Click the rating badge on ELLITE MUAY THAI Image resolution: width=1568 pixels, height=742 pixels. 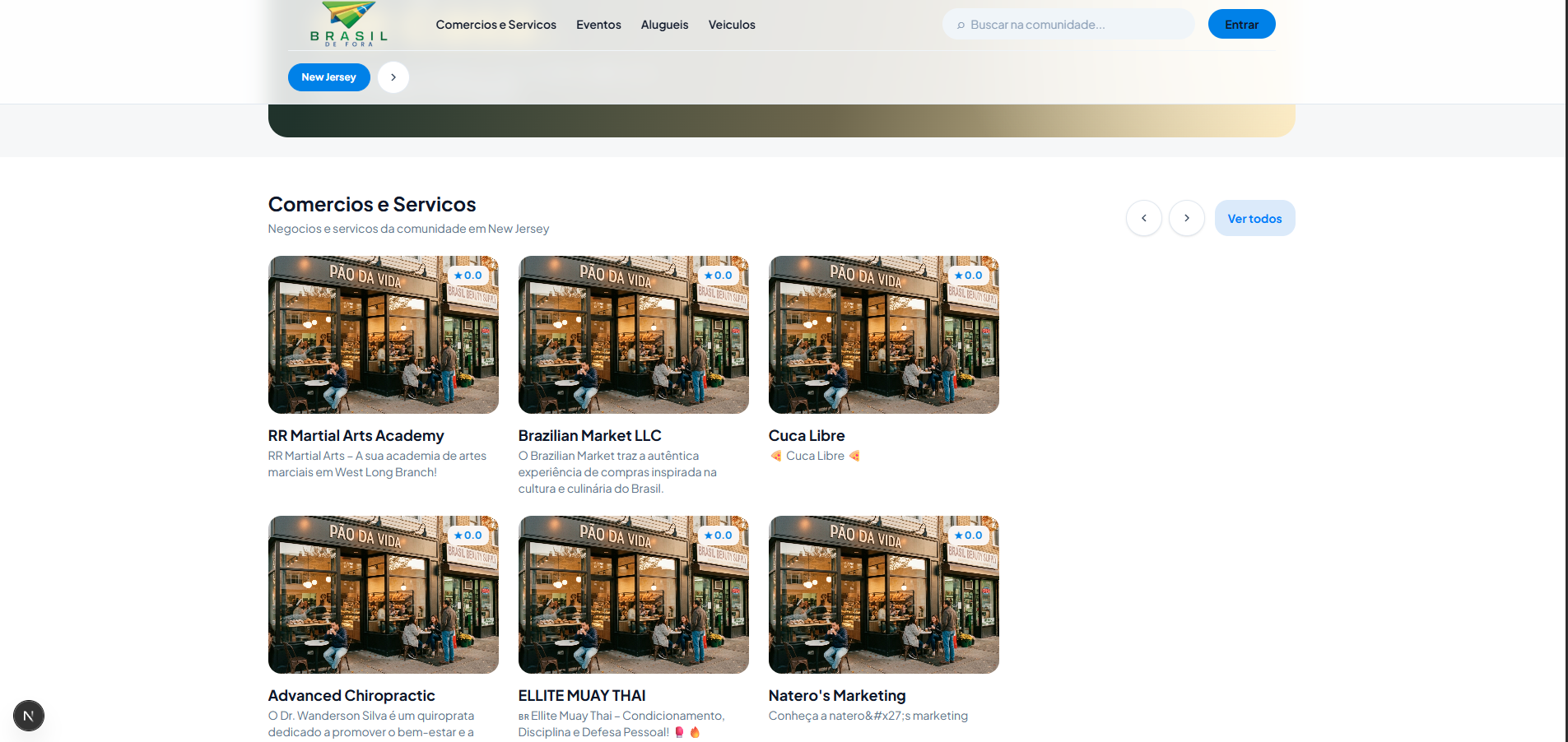(x=719, y=536)
